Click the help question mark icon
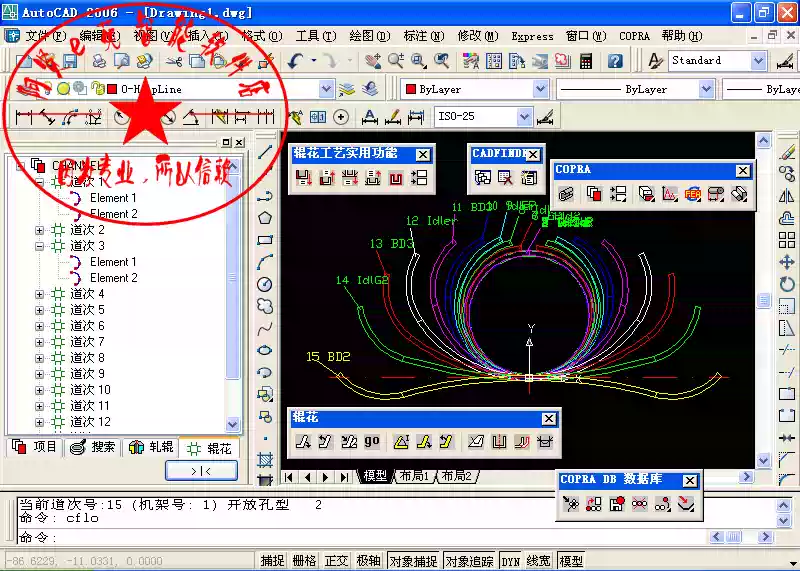 615,61
